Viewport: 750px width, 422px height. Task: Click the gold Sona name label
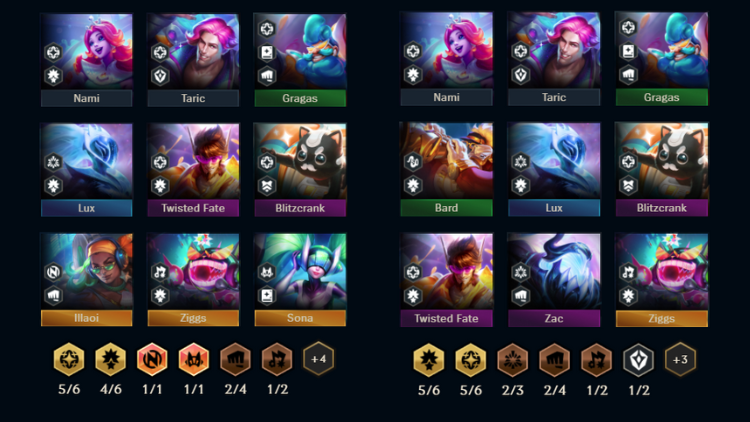click(x=300, y=318)
